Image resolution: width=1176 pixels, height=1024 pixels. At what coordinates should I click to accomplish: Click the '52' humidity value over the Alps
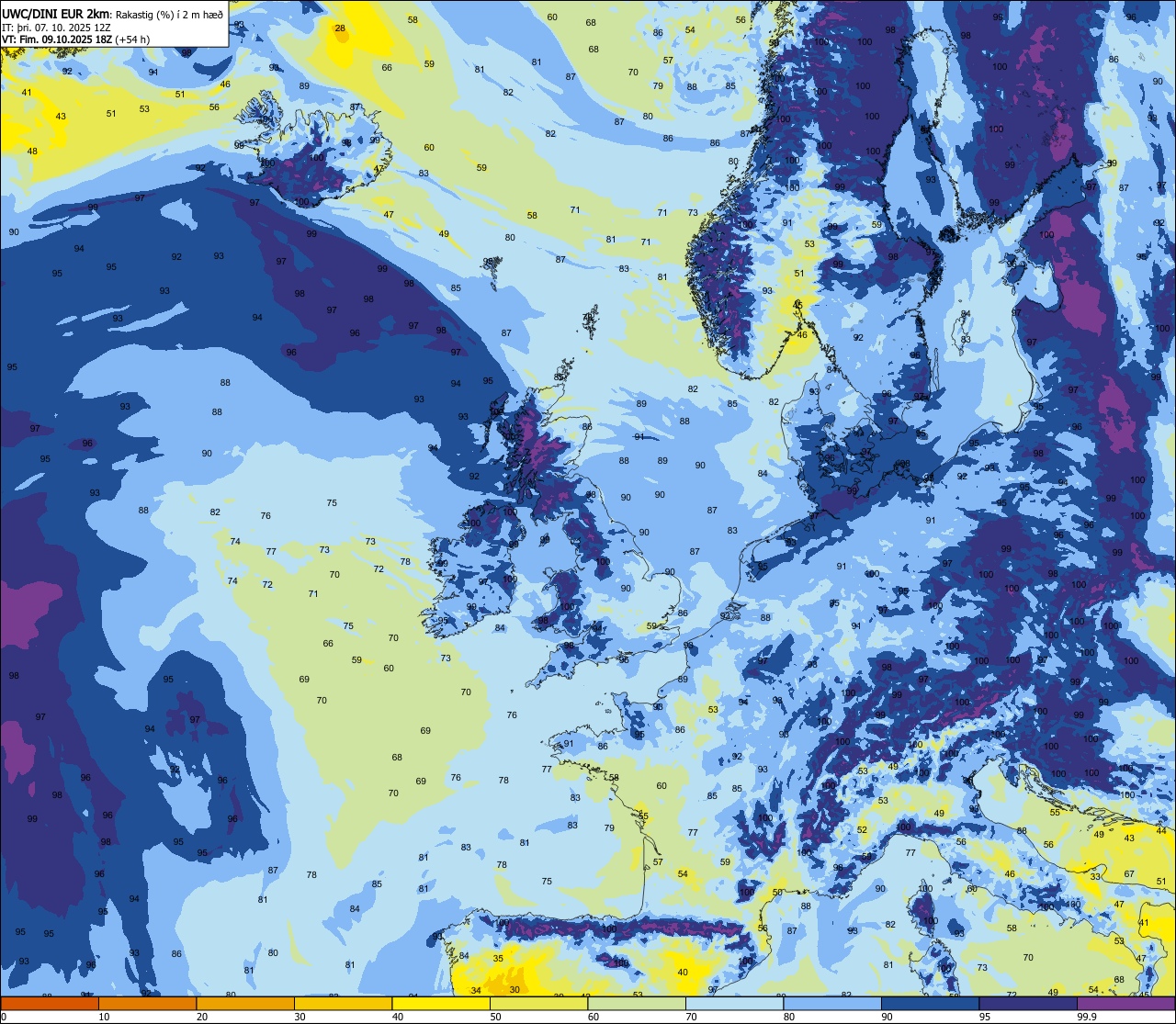862,829
